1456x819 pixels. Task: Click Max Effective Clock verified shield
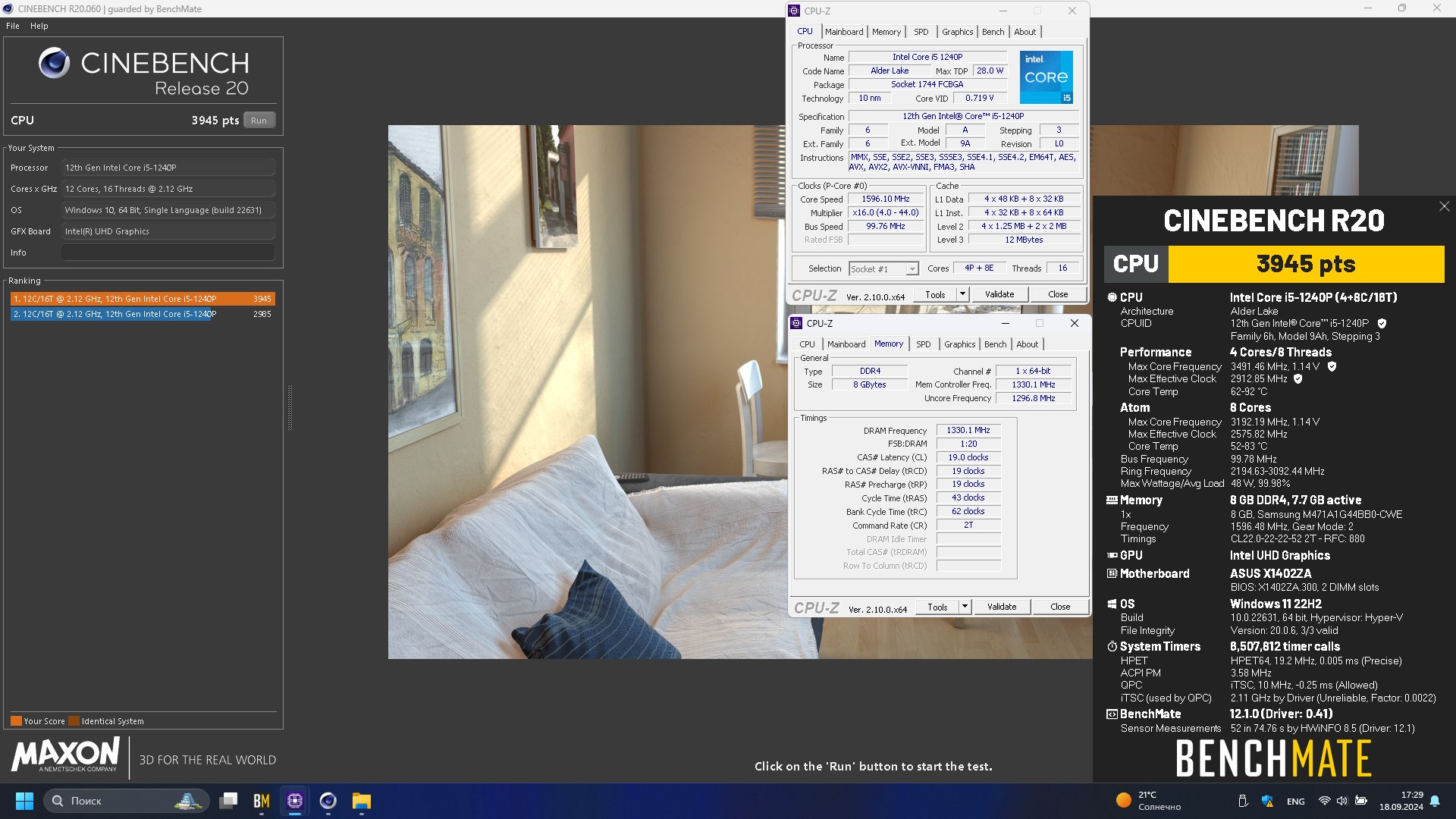pyautogui.click(x=1298, y=378)
